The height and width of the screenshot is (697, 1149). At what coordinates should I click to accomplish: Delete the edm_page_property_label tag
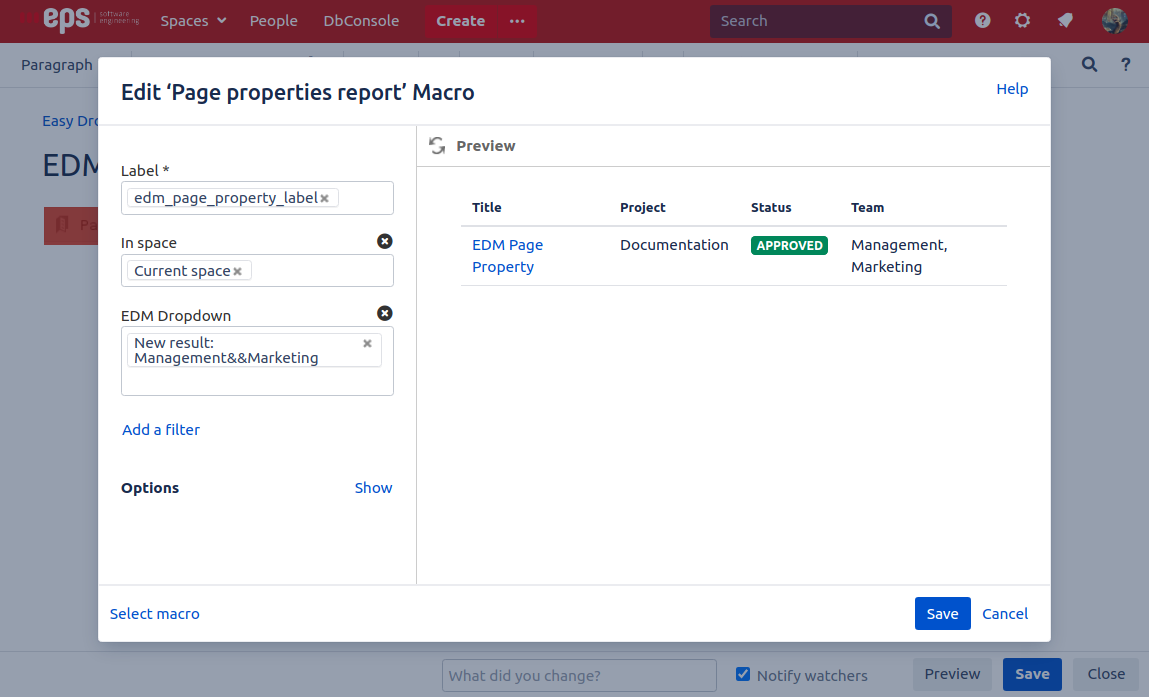pos(324,199)
